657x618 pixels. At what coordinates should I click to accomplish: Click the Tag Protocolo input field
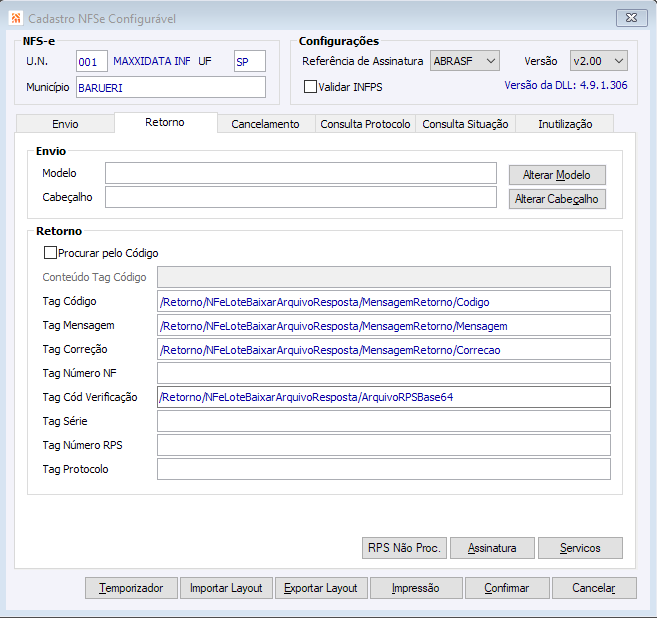pyautogui.click(x=383, y=469)
